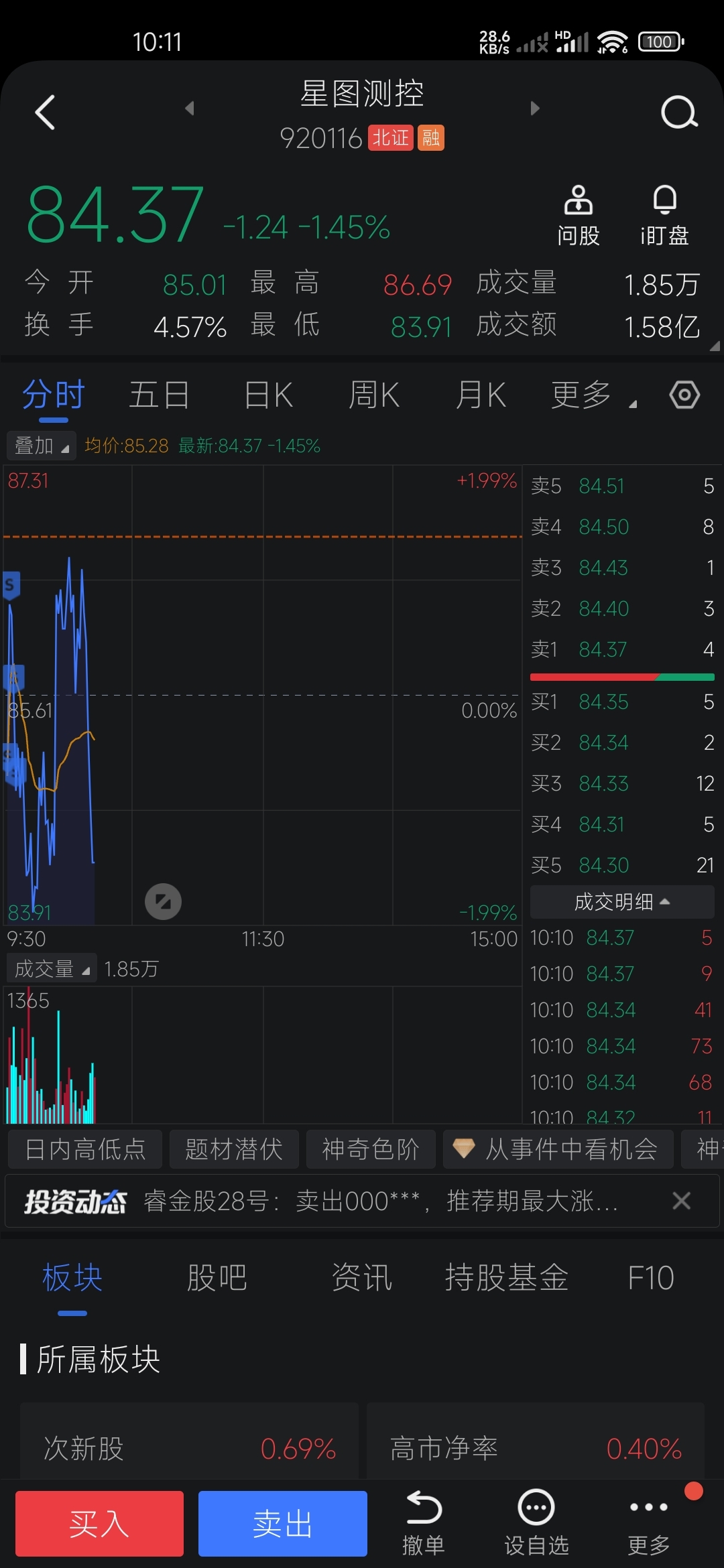This screenshot has height=1568, width=724.
Task: Open the F10 tab
Action: click(x=651, y=1277)
